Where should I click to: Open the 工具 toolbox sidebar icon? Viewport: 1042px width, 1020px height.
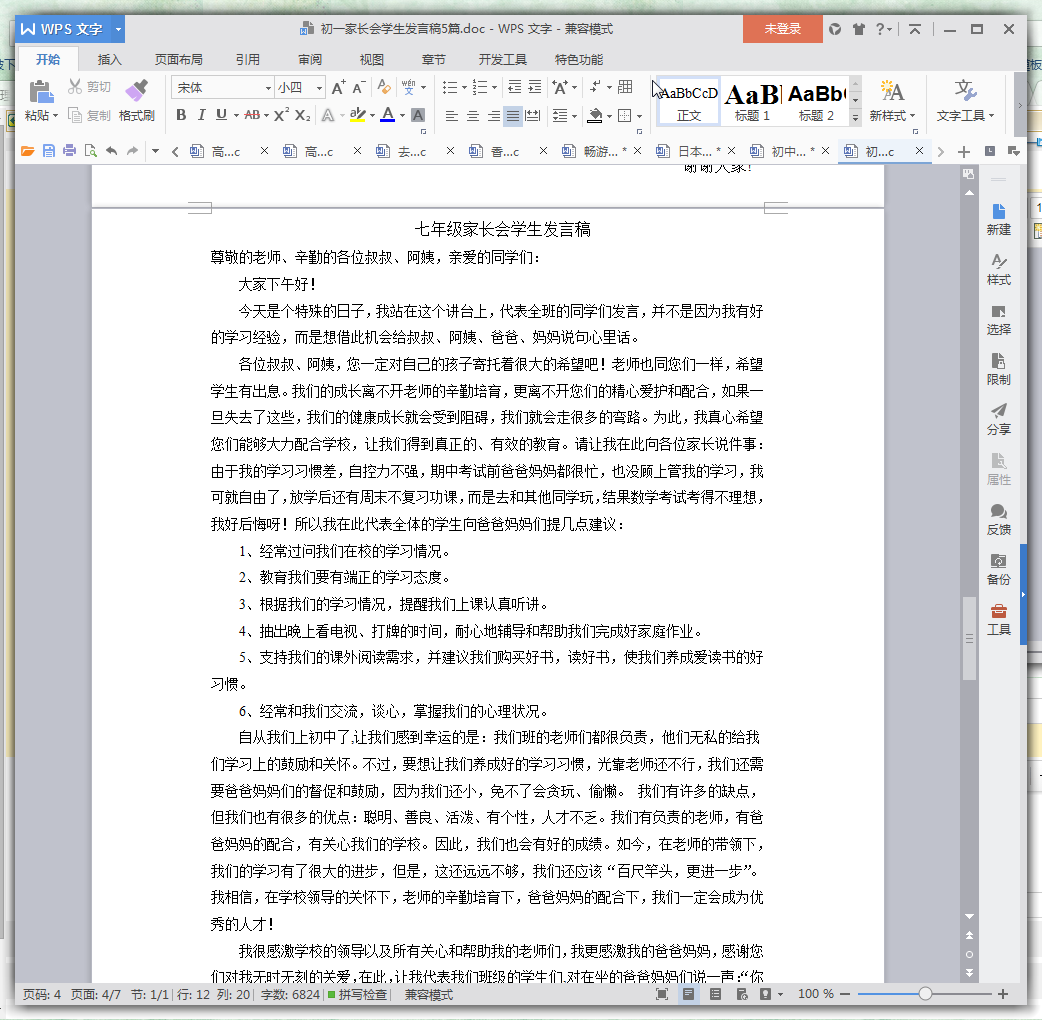click(x=998, y=619)
